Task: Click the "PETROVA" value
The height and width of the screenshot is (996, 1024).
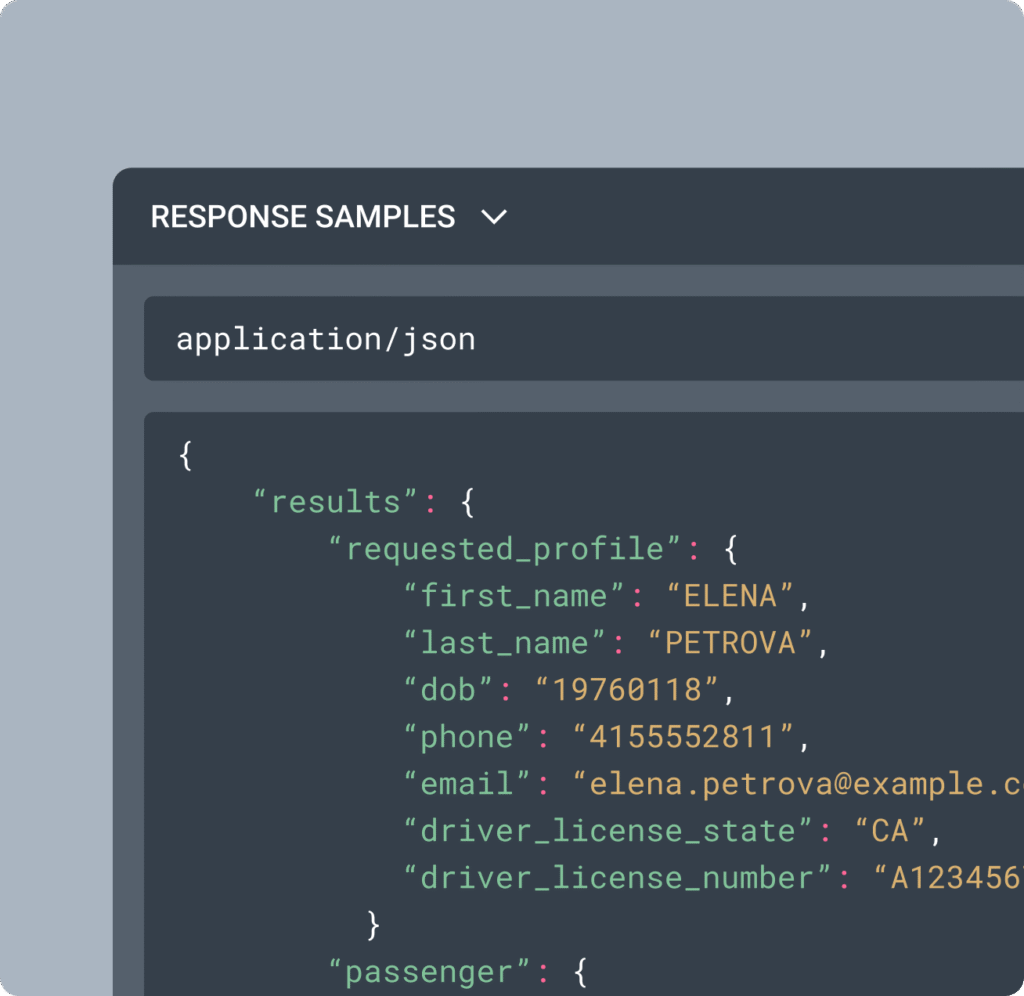Action: click(x=730, y=643)
